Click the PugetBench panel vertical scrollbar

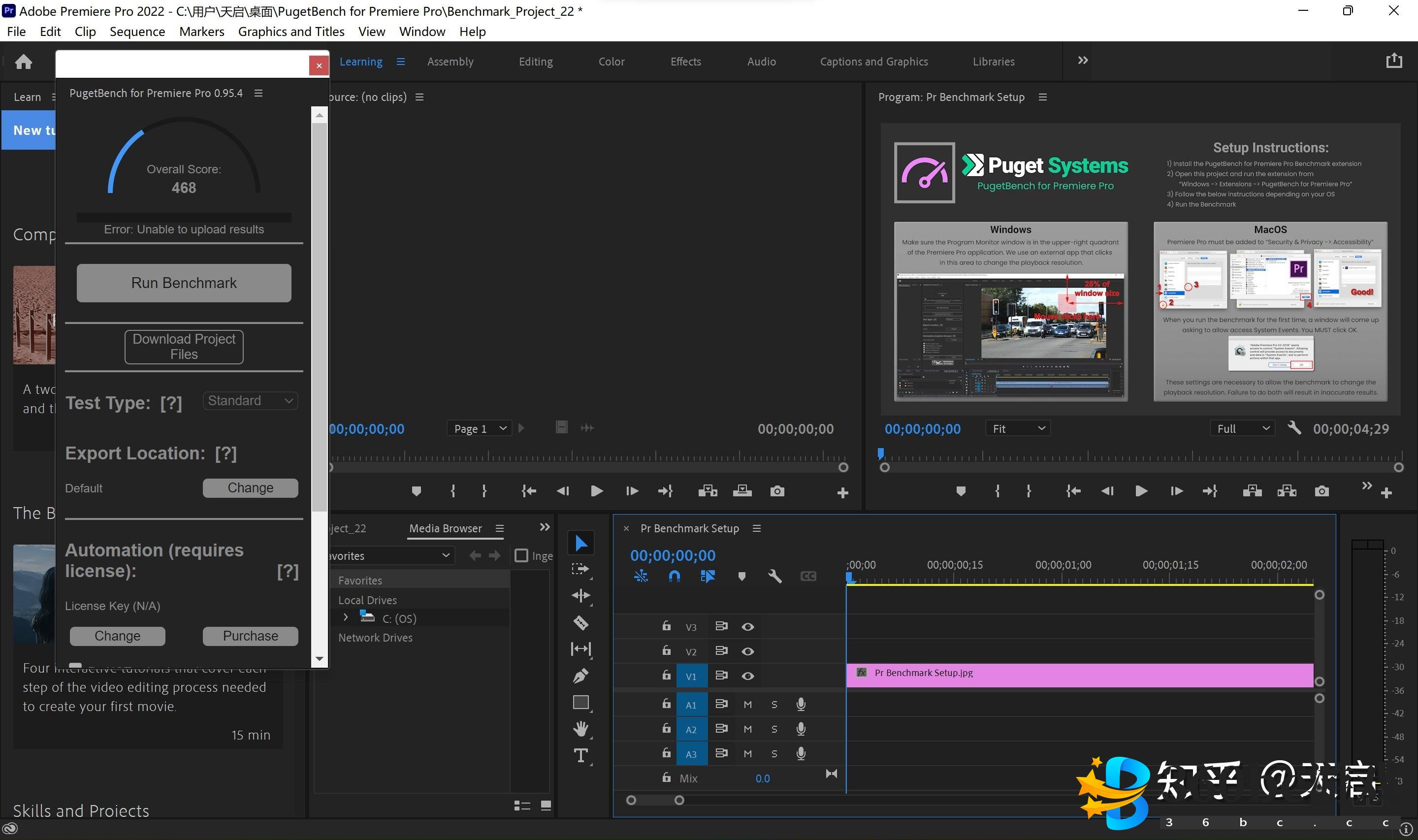[x=320, y=317]
